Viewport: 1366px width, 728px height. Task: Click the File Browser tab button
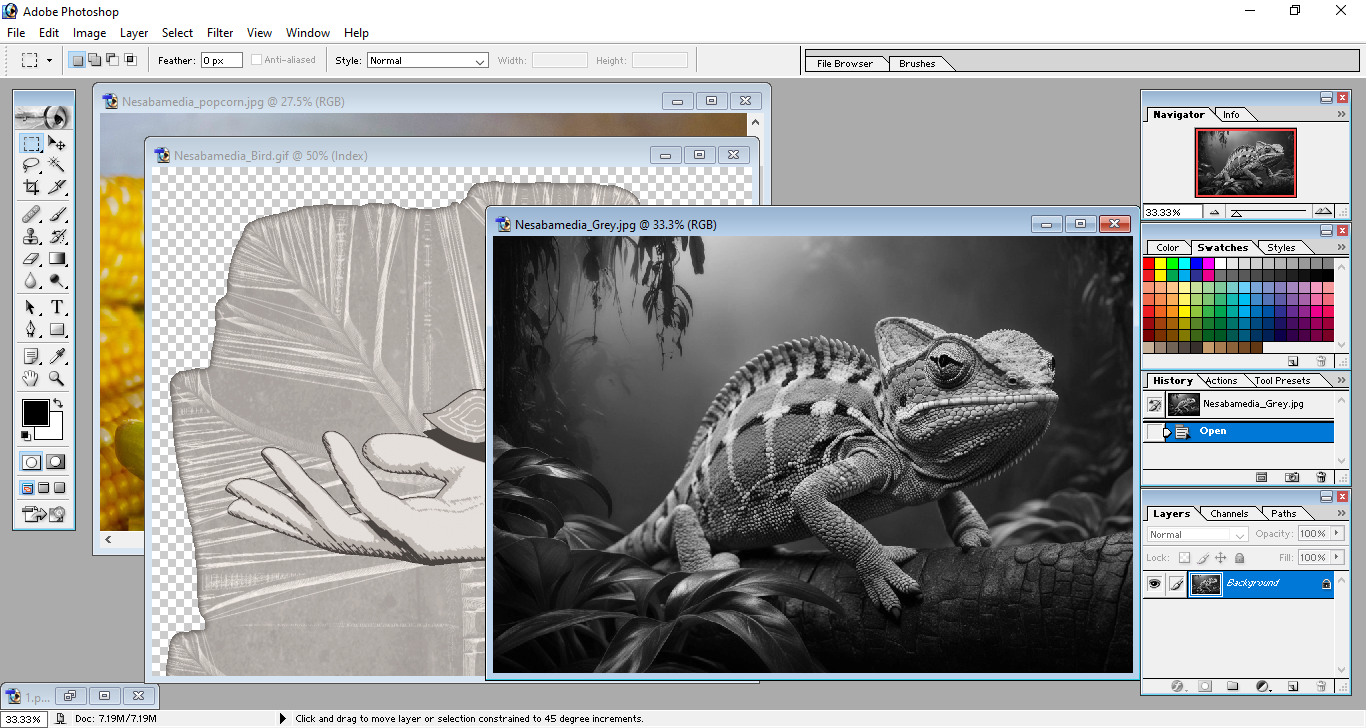tap(845, 64)
